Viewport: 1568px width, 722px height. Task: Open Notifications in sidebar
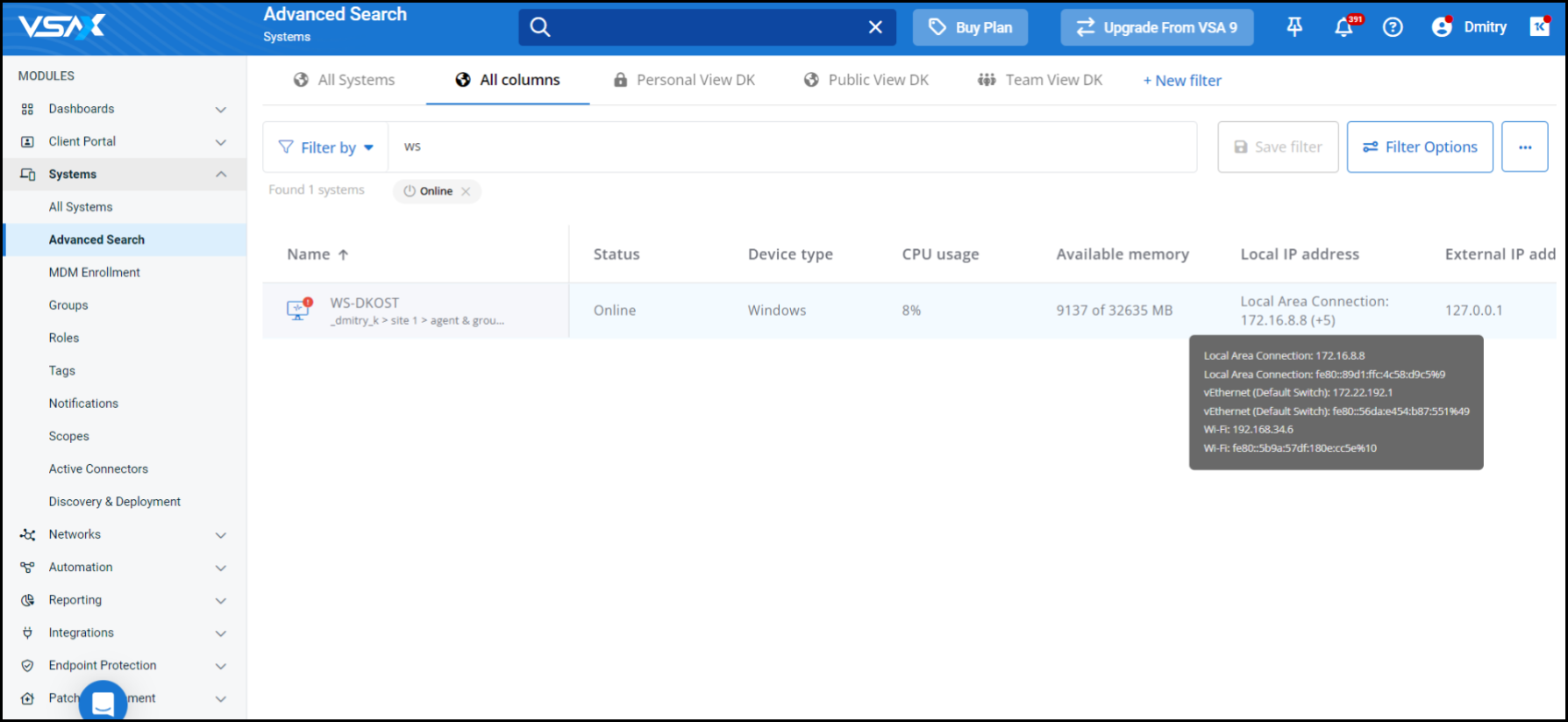[x=83, y=404]
